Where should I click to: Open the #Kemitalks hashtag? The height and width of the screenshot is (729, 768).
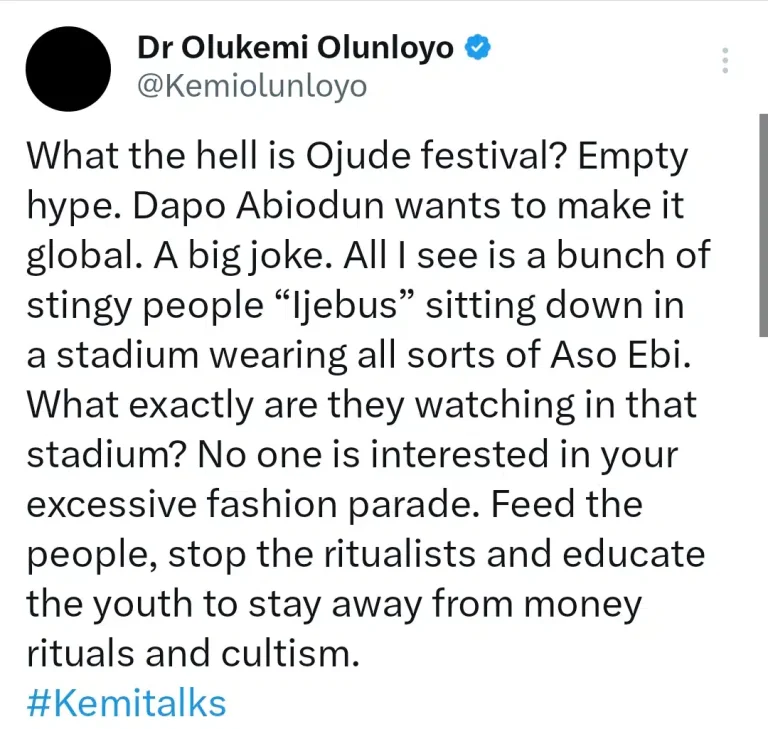(x=125, y=702)
